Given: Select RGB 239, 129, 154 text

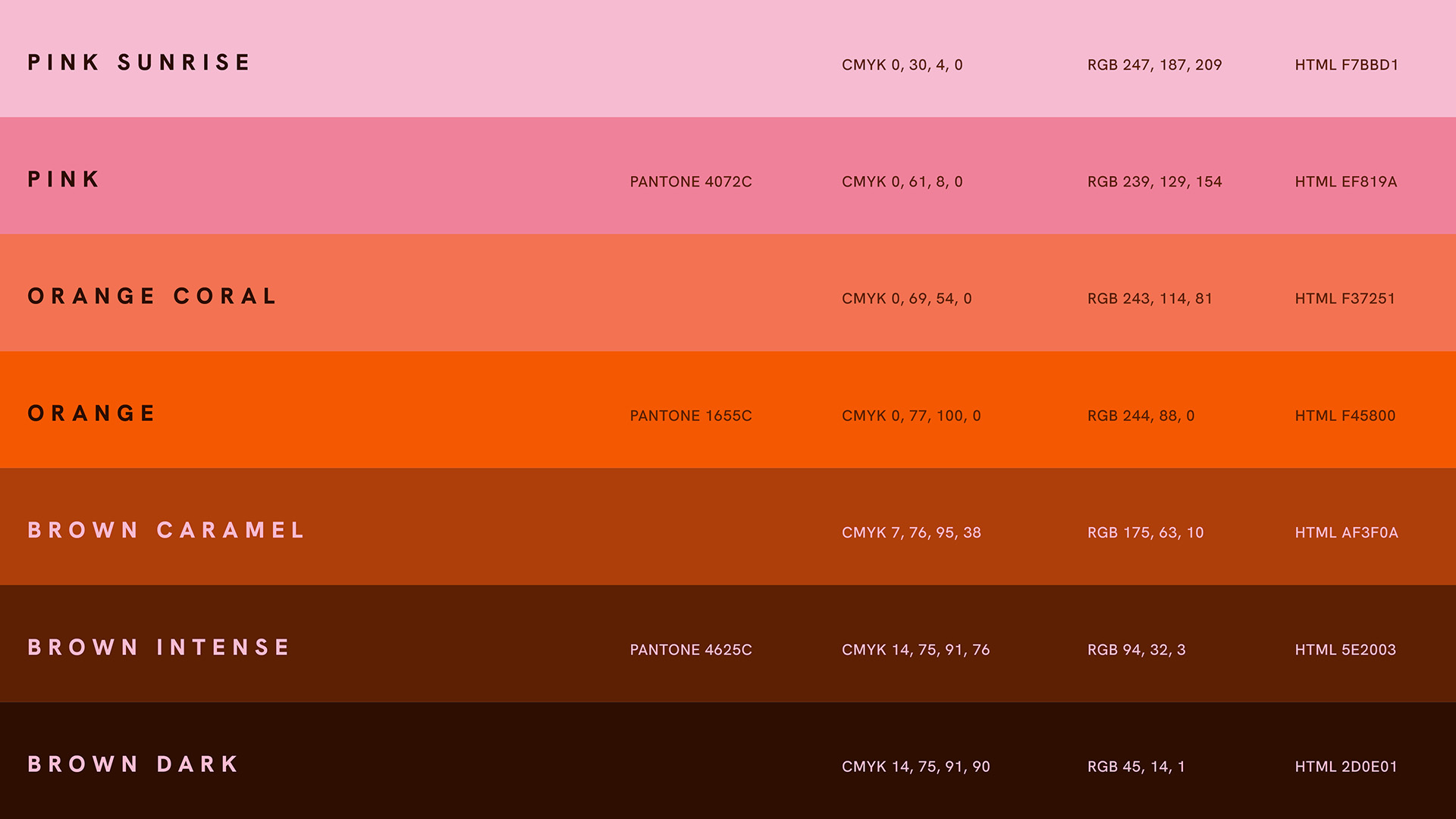Looking at the screenshot, I should point(1154,182).
